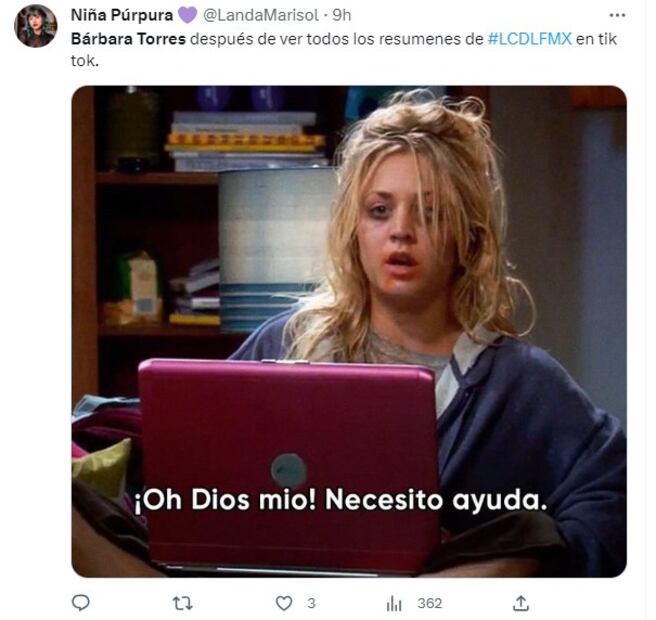
Task: Click the "Necesito ayuda" subtitle in image
Action: click(436, 500)
